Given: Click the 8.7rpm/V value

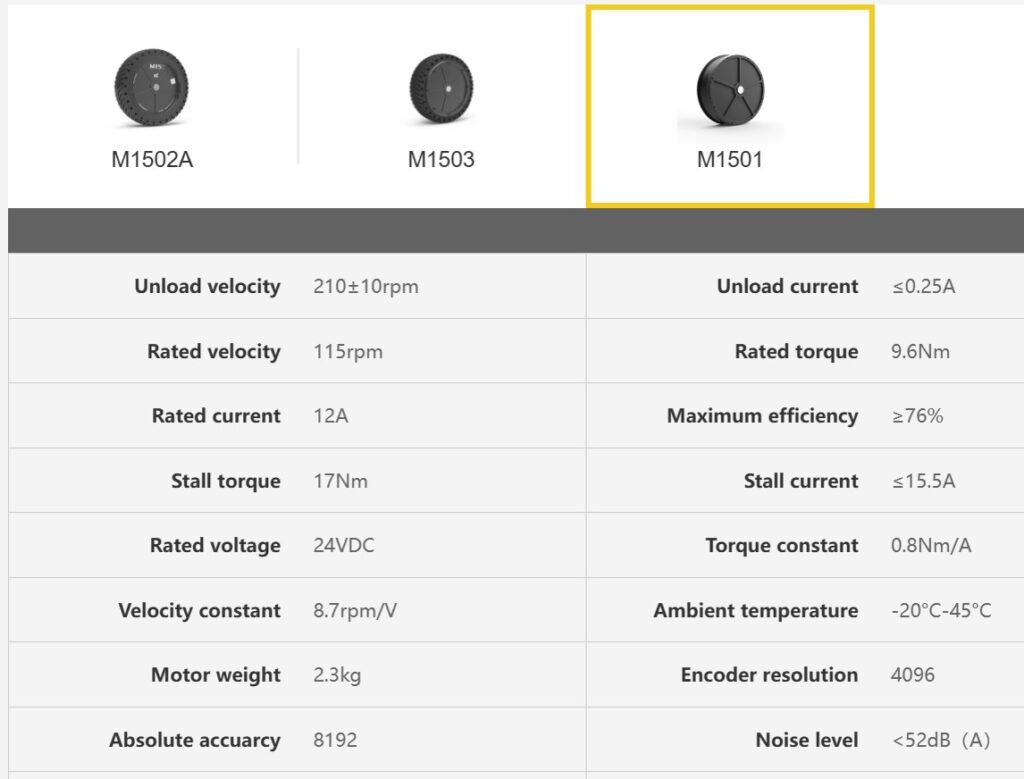Looking at the screenshot, I should pyautogui.click(x=355, y=611).
